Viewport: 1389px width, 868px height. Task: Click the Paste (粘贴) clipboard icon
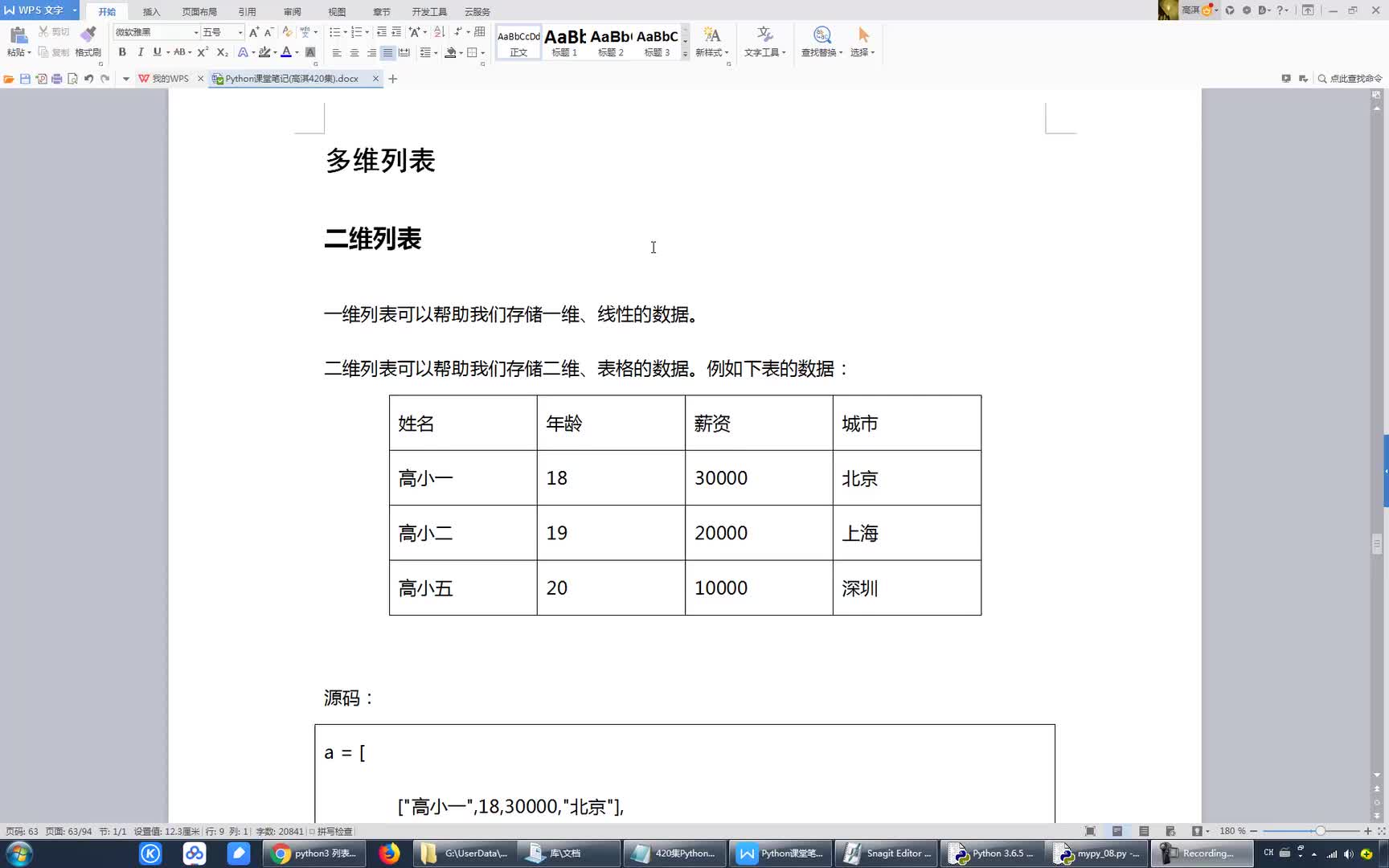pos(18,35)
